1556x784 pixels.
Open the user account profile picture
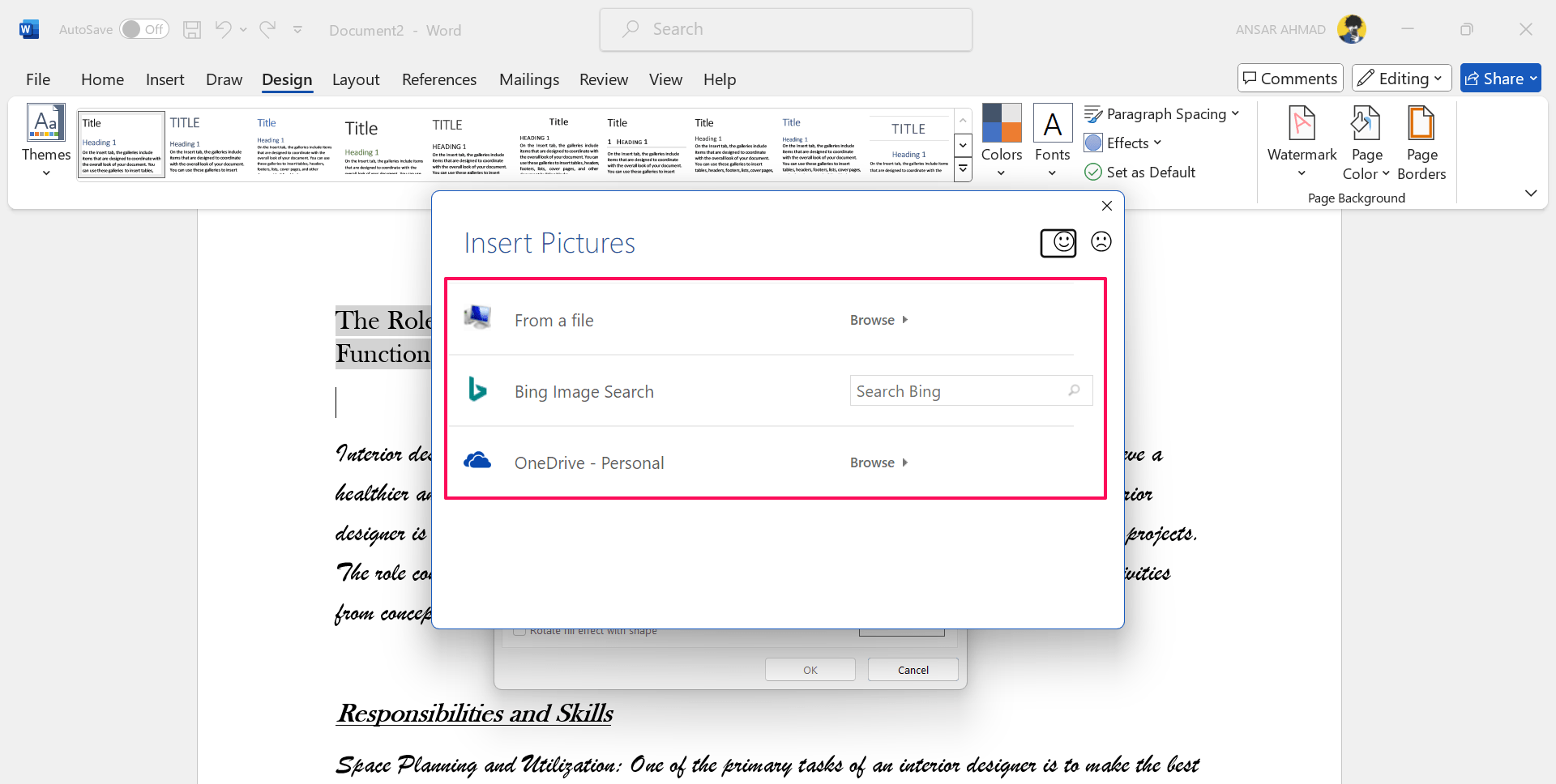pyautogui.click(x=1352, y=29)
